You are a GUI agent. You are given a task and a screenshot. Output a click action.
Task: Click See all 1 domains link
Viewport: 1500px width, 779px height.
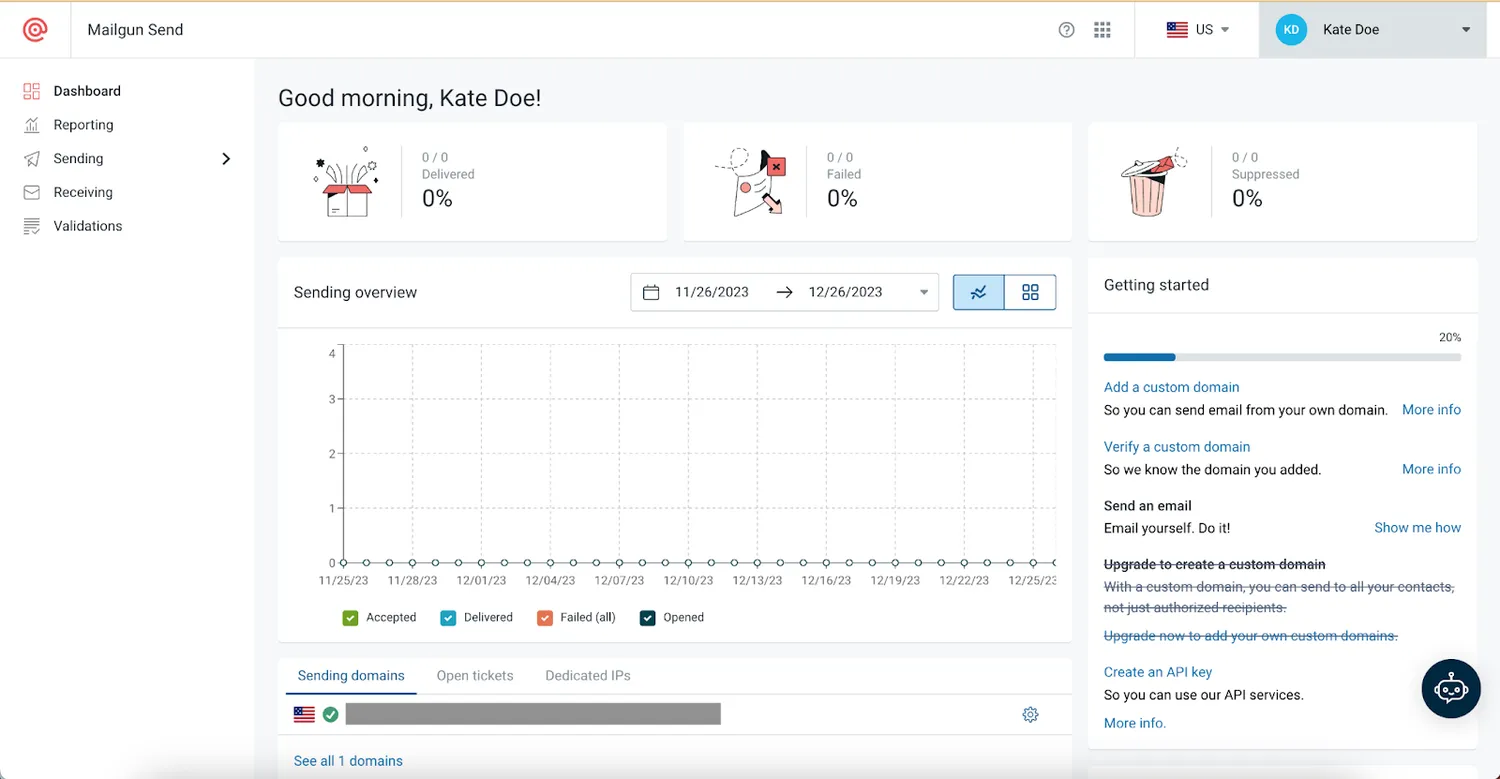click(348, 761)
